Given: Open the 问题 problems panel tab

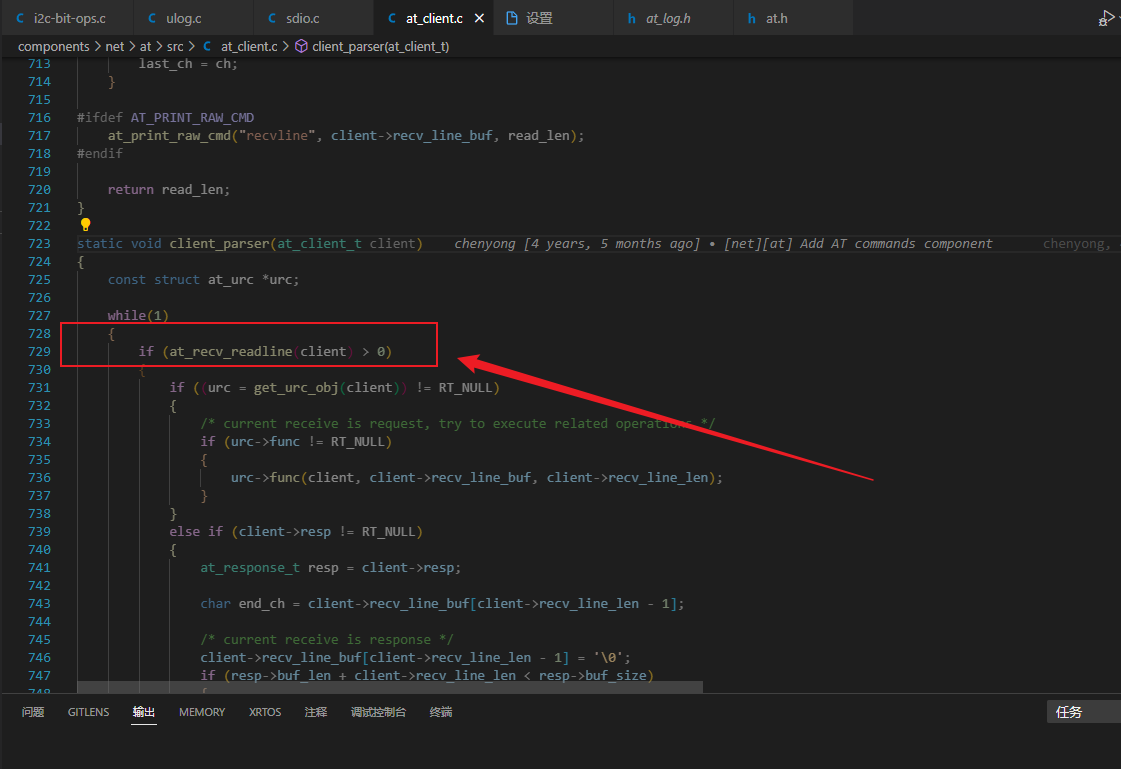Looking at the screenshot, I should click(33, 712).
